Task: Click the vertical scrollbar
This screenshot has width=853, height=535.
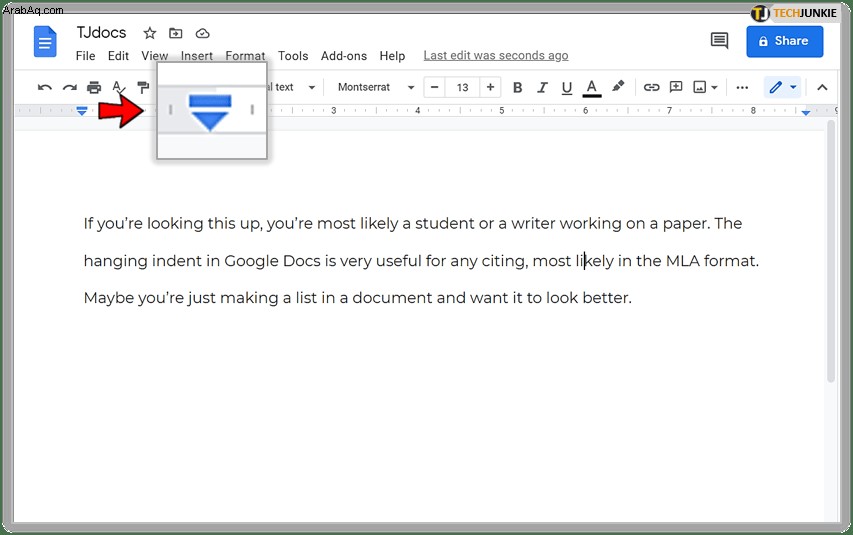Action: tap(830, 250)
